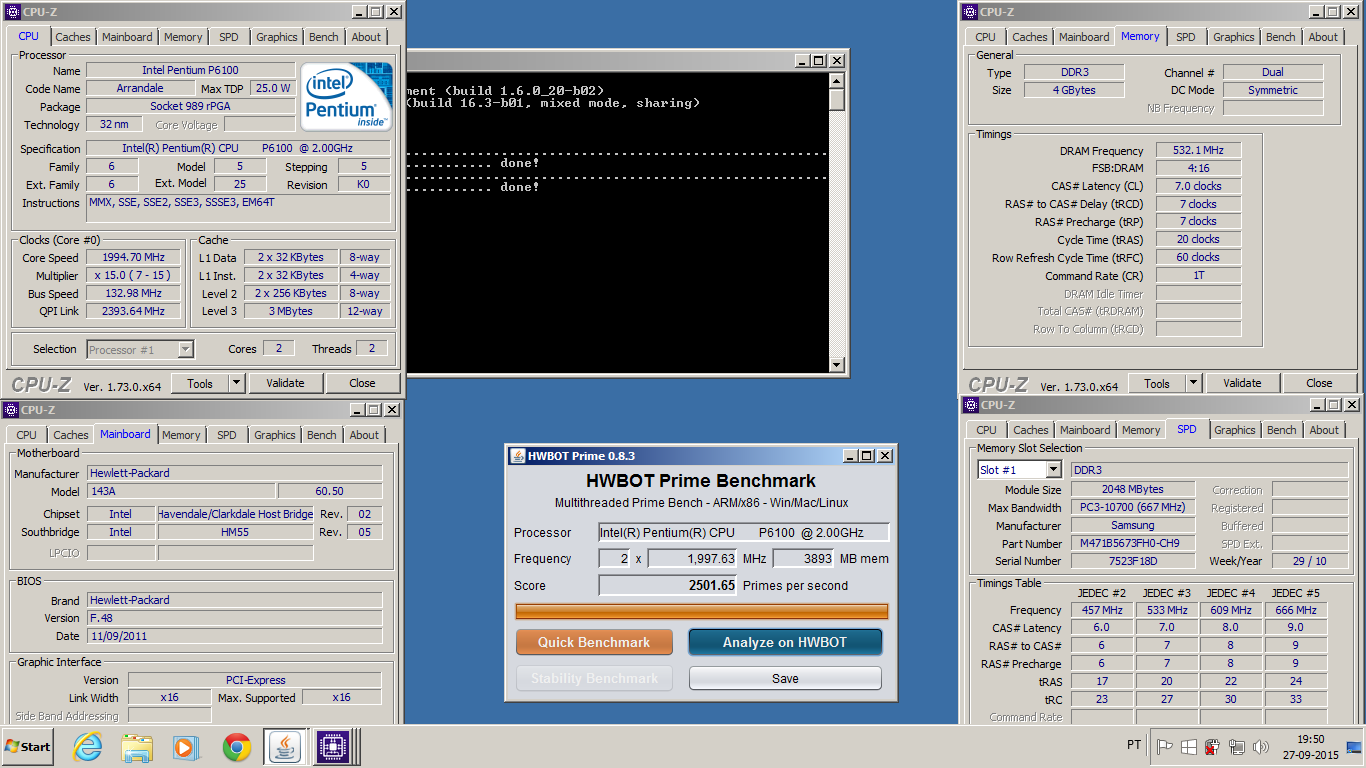1366x768 pixels.
Task: Open Slot #1 memory slot dropdown
Action: [x=1053, y=470]
